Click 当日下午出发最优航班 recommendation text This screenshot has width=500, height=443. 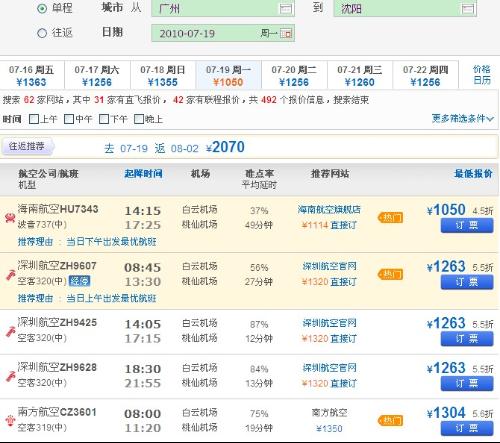pos(111,242)
